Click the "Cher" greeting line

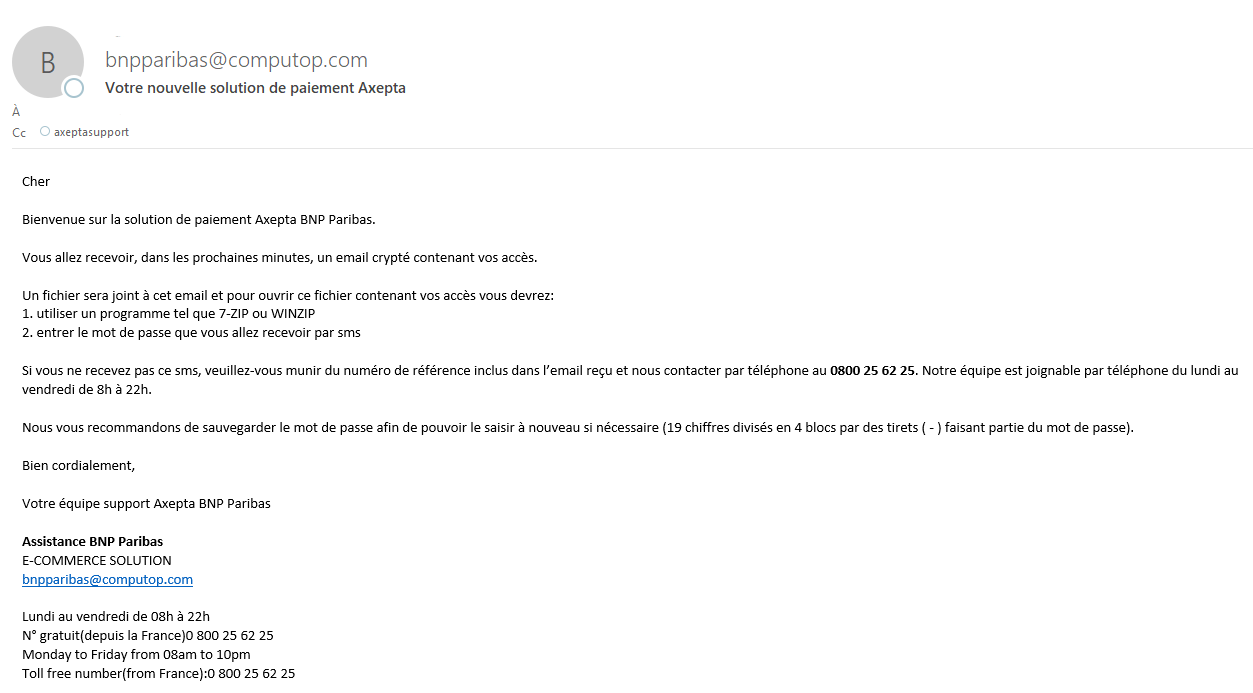[x=36, y=182]
